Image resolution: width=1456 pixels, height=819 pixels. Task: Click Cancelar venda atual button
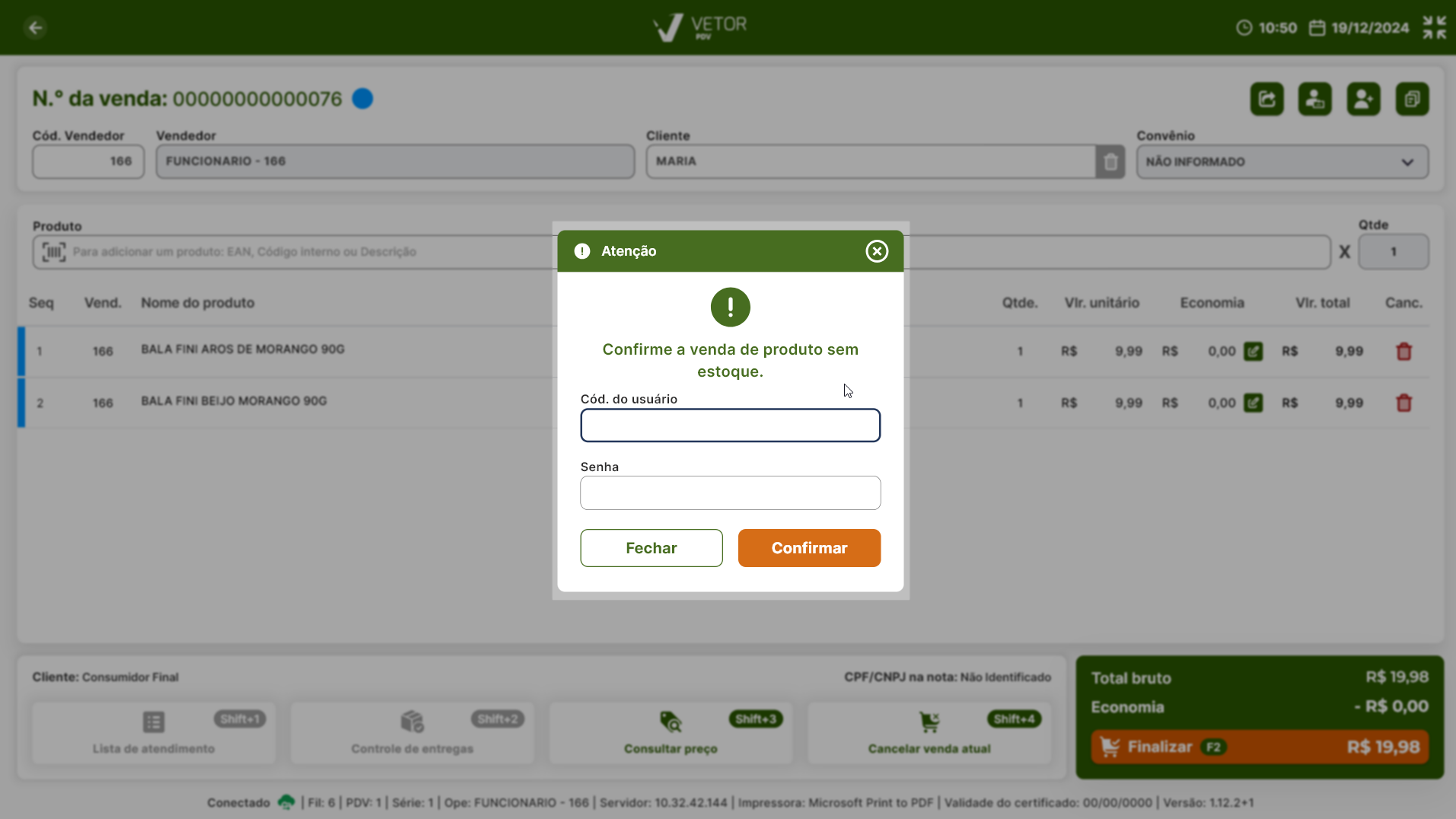(x=929, y=733)
